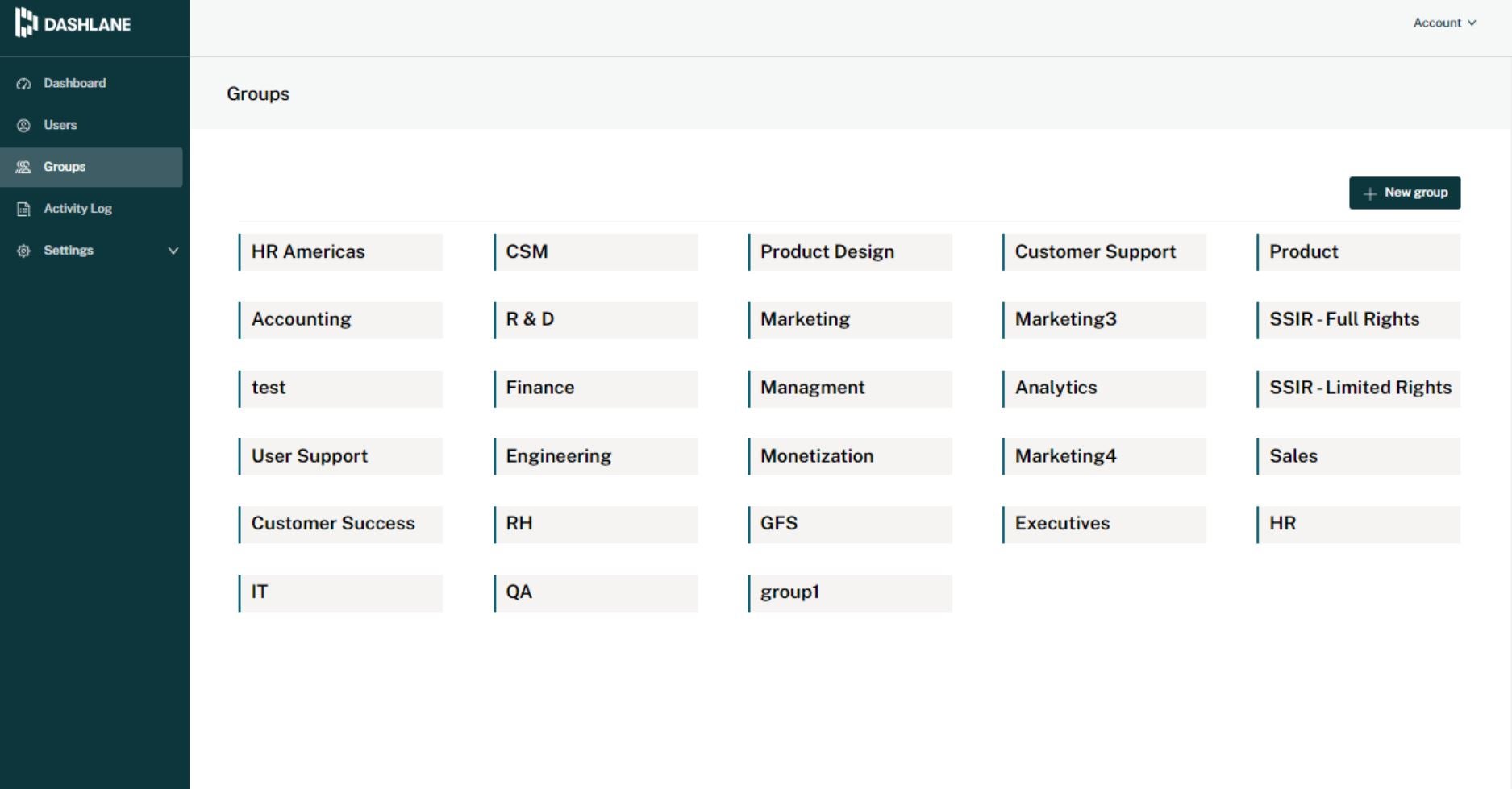The height and width of the screenshot is (789, 1512).
Task: Click the Dashlane logo
Action: [x=73, y=23]
